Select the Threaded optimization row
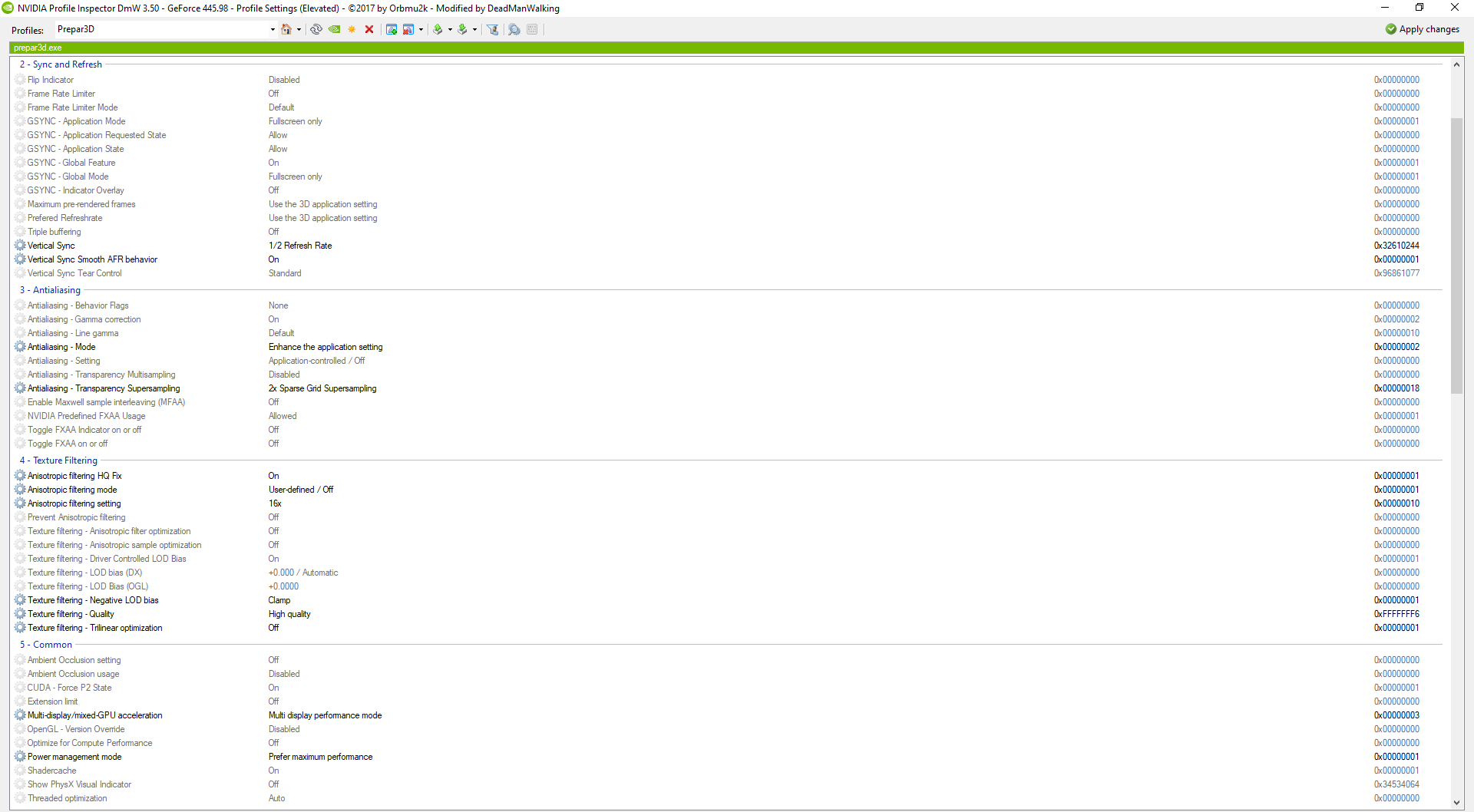This screenshot has height=812, width=1474. pos(728,798)
